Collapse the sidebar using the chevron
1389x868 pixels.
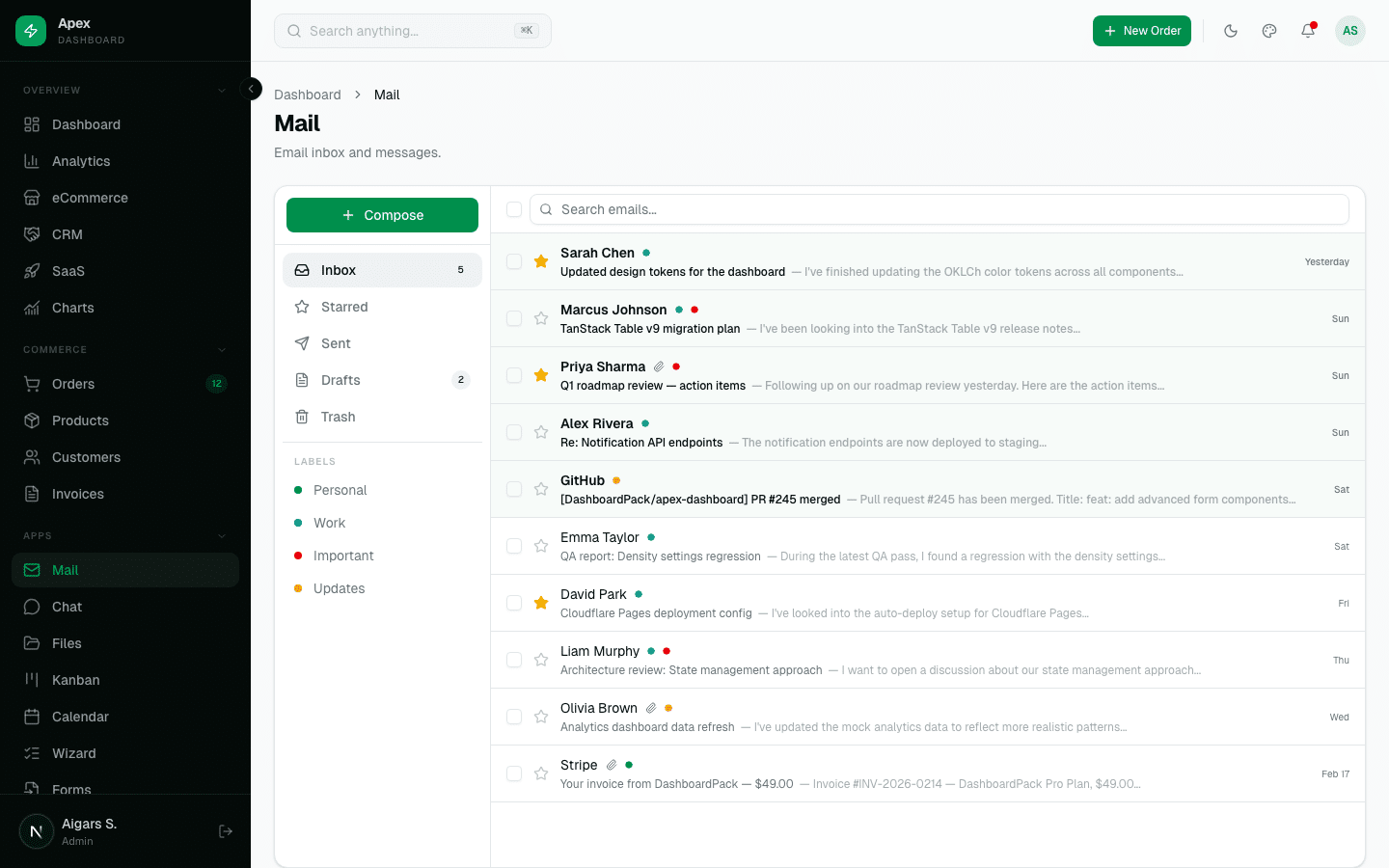[x=251, y=89]
